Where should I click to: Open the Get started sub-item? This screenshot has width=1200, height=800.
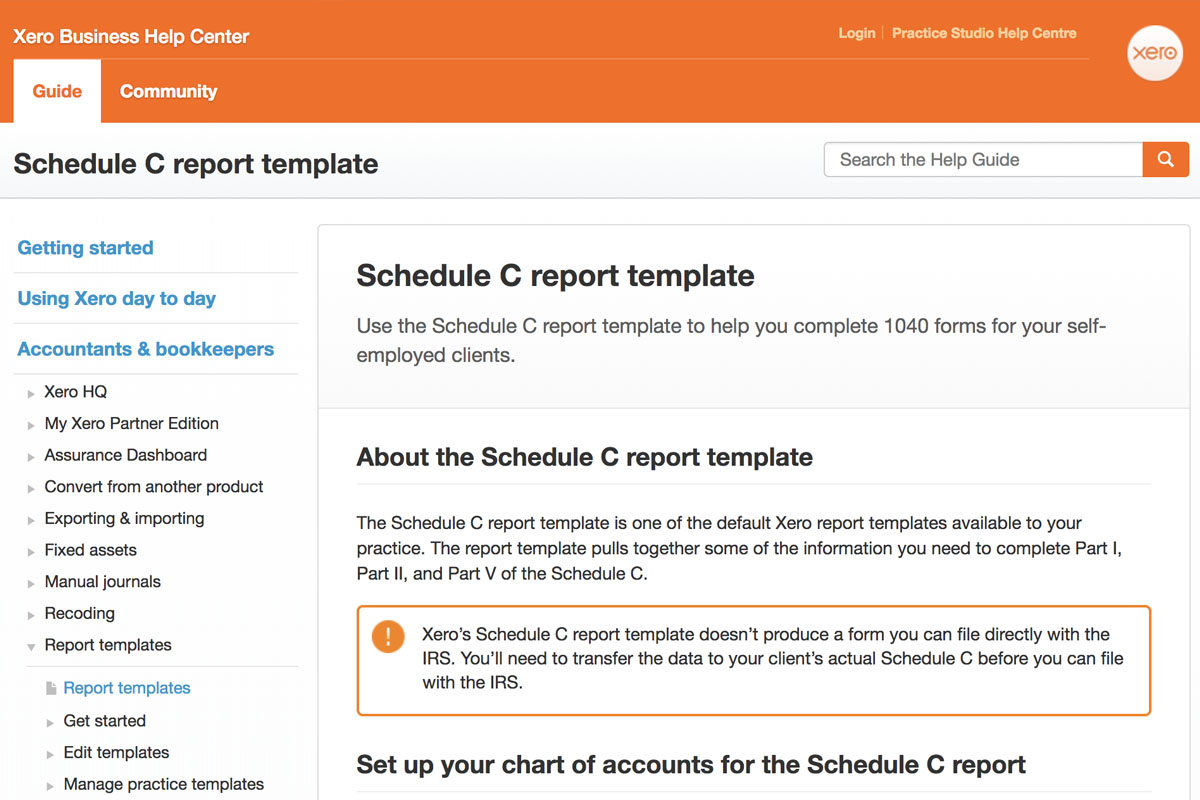(x=104, y=721)
